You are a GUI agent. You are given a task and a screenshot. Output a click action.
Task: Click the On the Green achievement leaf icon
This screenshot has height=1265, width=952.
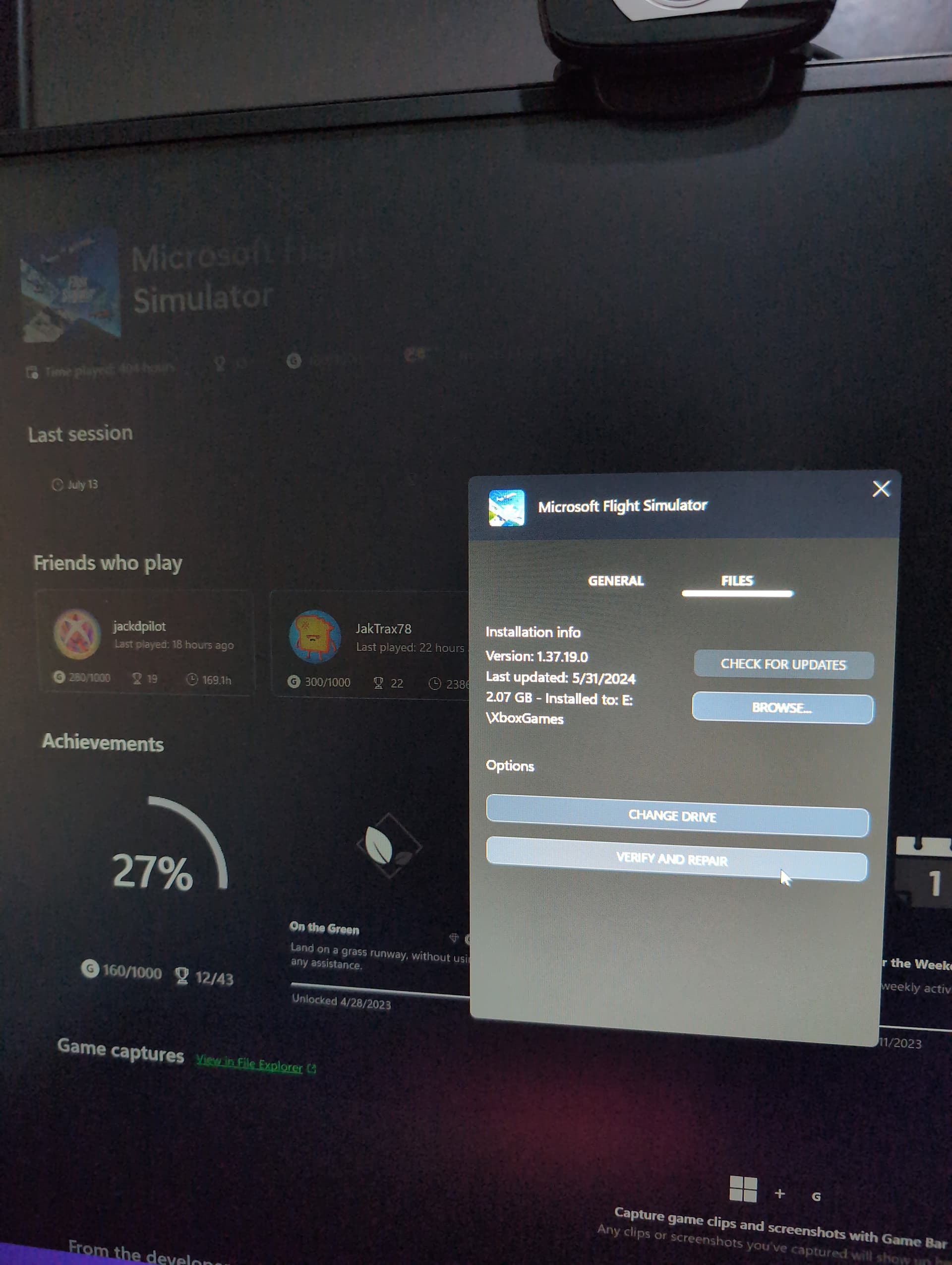click(389, 846)
